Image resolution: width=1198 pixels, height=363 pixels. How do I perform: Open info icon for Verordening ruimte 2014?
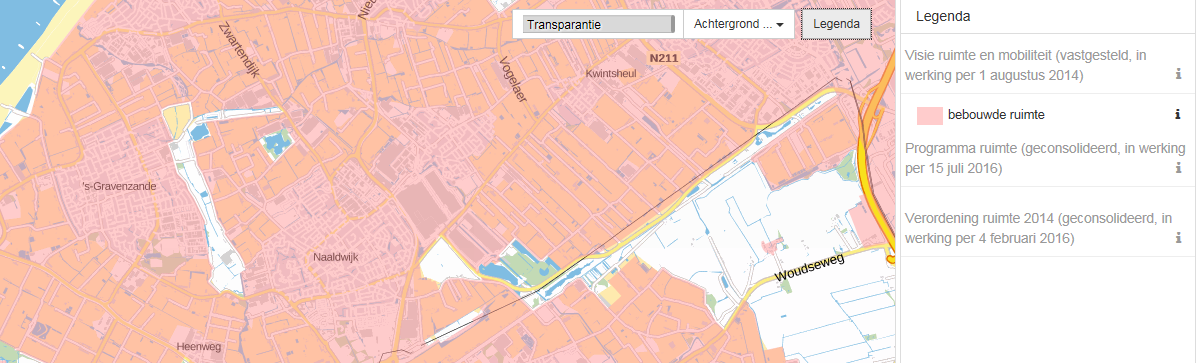click(x=1178, y=238)
